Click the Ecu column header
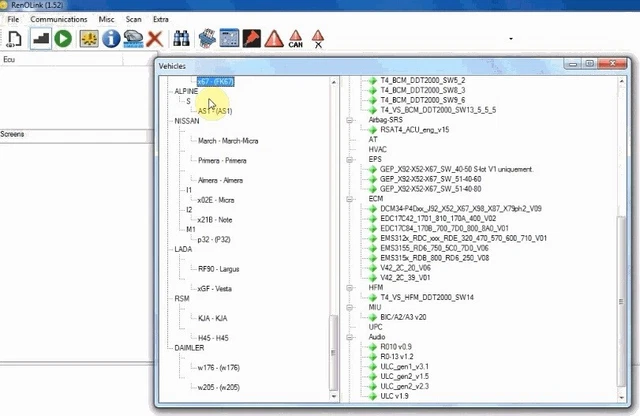 [x=61, y=60]
